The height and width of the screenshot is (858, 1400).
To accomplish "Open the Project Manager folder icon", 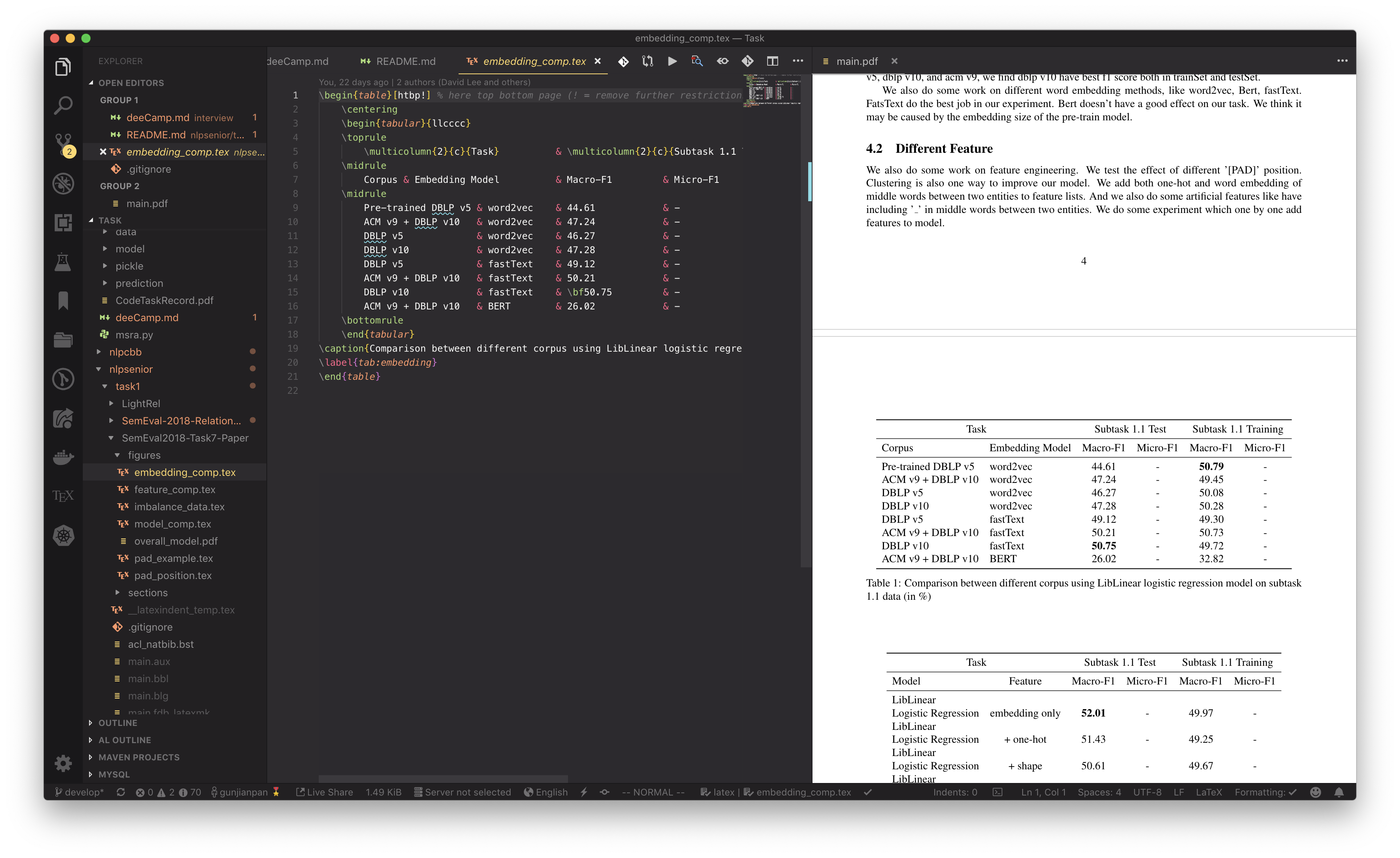I will [x=63, y=340].
